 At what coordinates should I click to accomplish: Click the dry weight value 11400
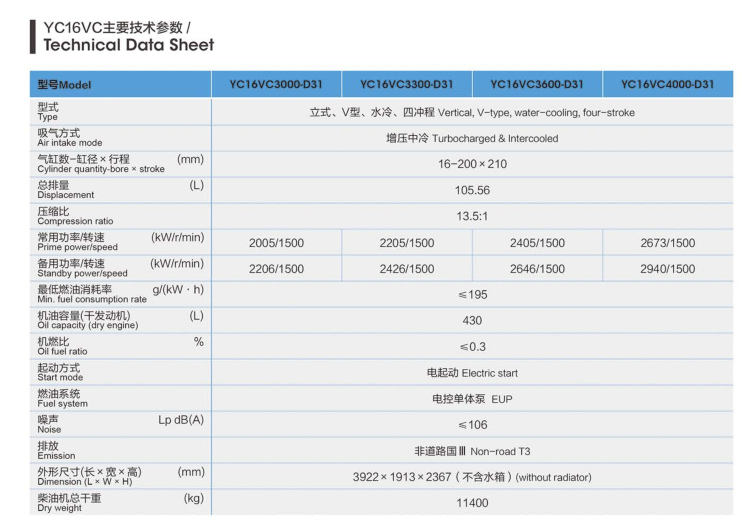pos(472,503)
